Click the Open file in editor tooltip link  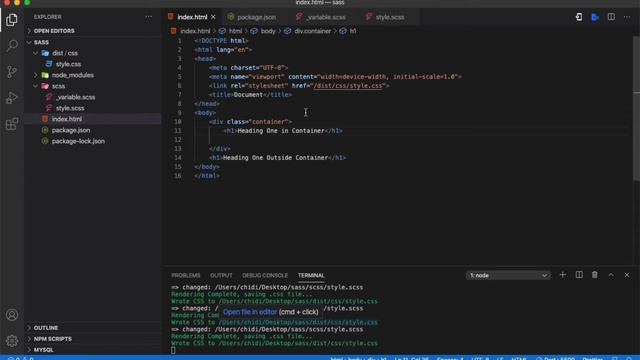250,312
